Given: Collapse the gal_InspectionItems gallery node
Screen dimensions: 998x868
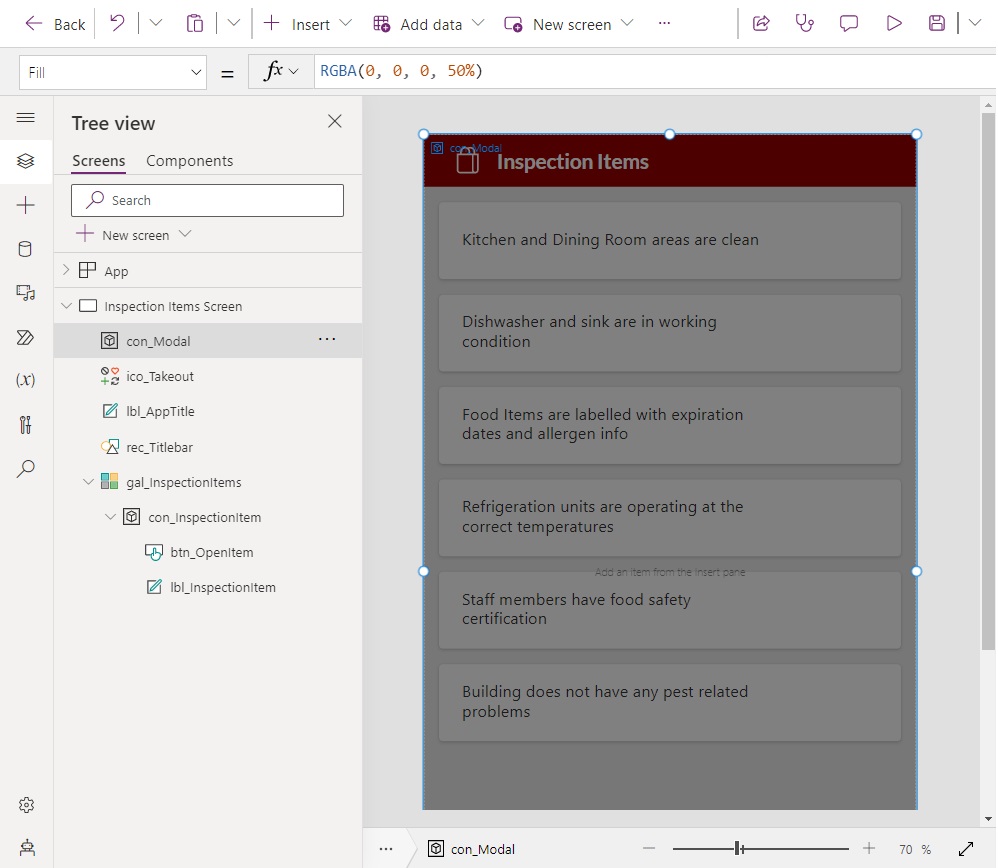Looking at the screenshot, I should click(x=88, y=482).
